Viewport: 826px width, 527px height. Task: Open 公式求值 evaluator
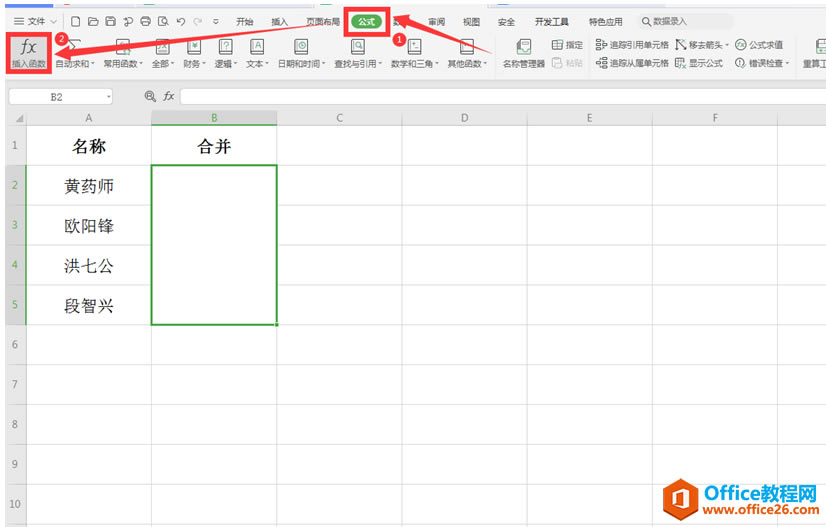pyautogui.click(x=759, y=45)
